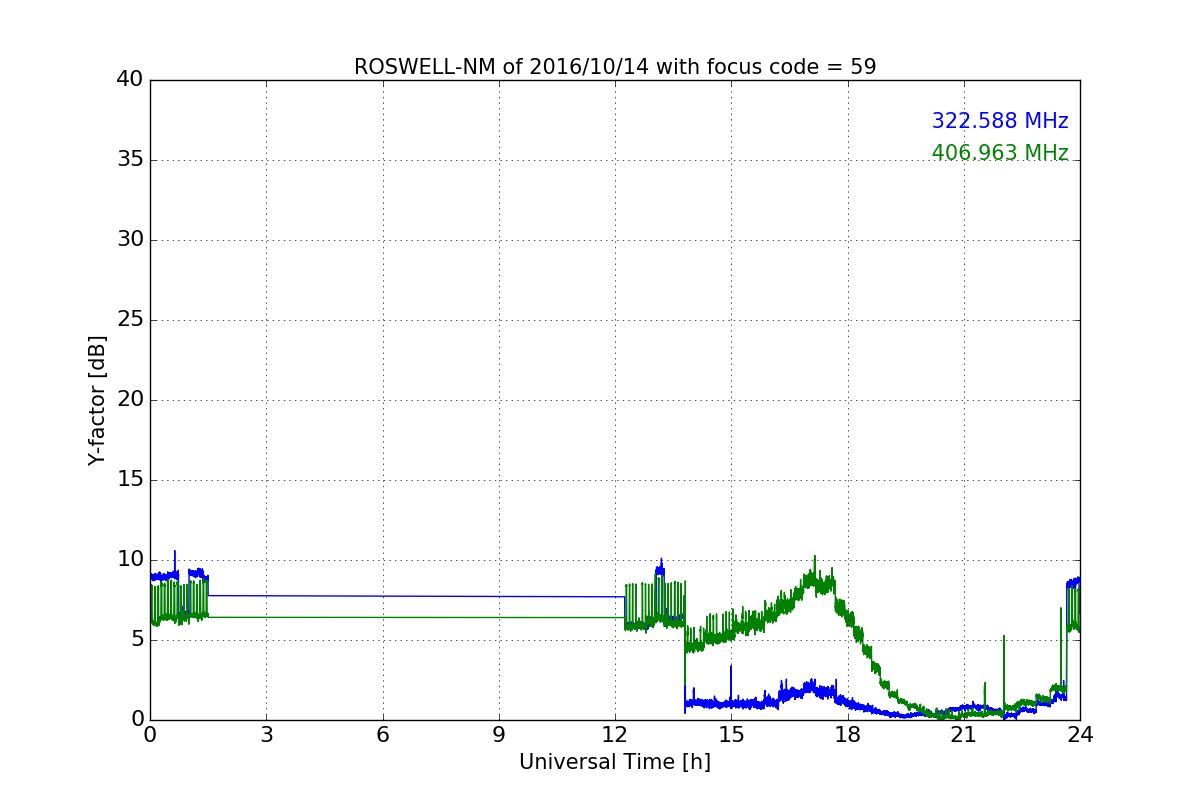Click the y-axis tick label '10'
Image resolution: width=1200 pixels, height=800 pixels.
click(130, 560)
